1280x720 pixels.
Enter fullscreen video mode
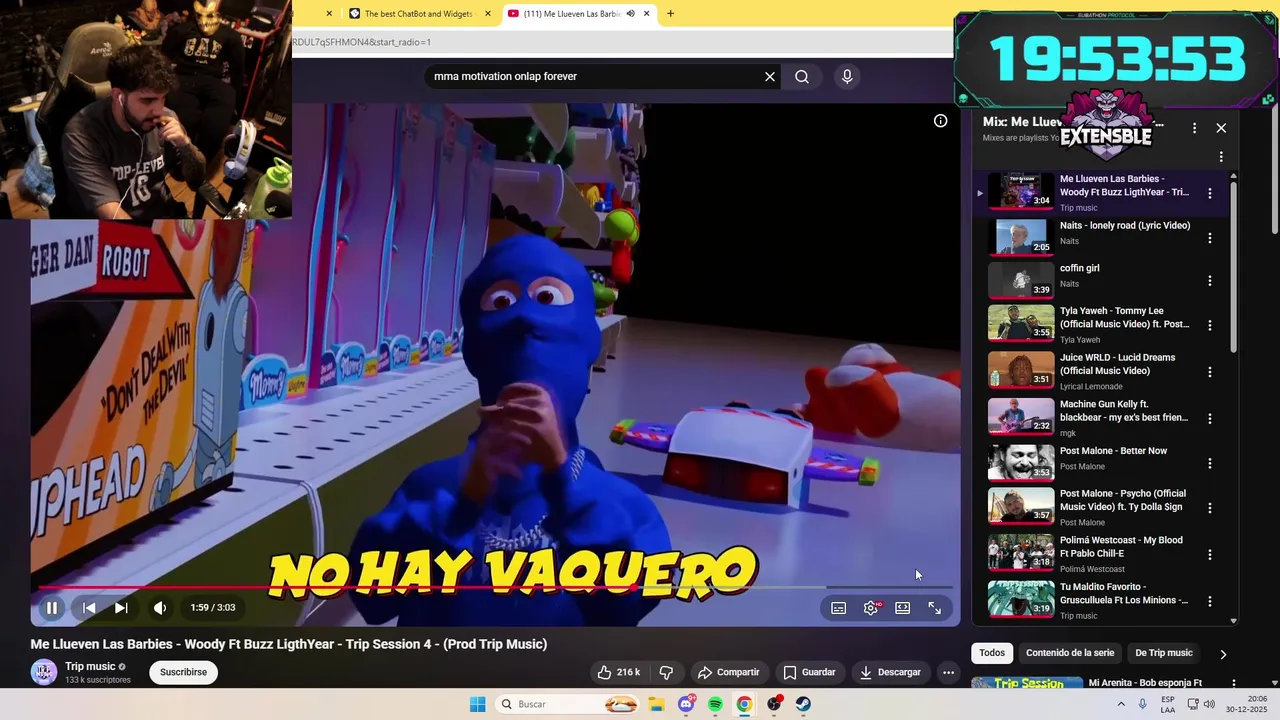coord(935,608)
